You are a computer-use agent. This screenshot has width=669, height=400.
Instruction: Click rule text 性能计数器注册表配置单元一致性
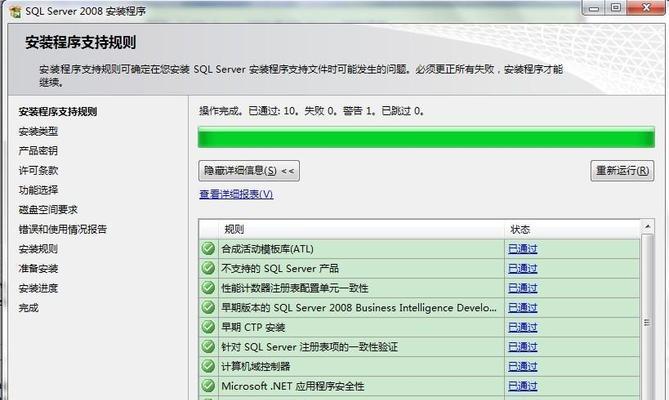point(294,288)
